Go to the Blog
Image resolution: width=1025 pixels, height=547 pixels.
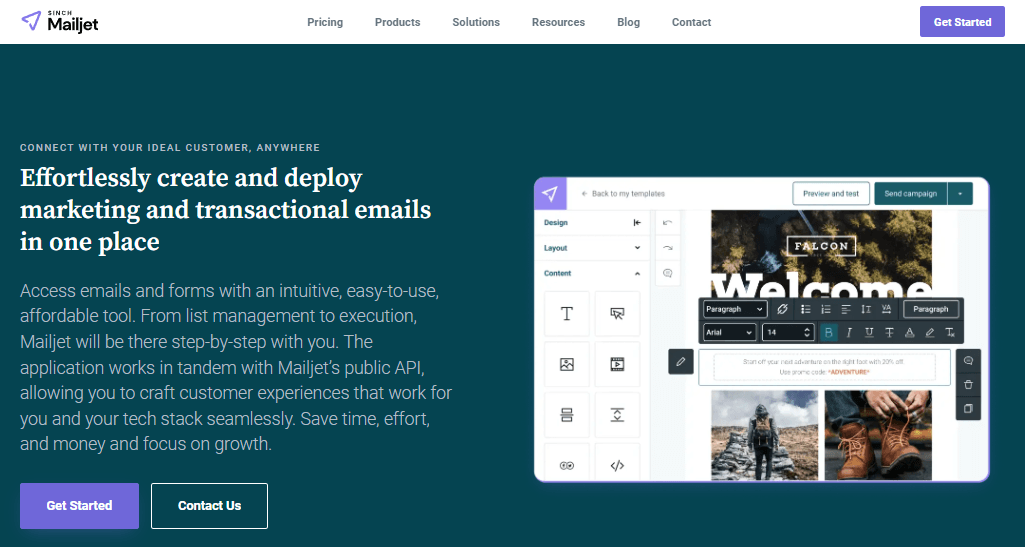[x=628, y=22]
